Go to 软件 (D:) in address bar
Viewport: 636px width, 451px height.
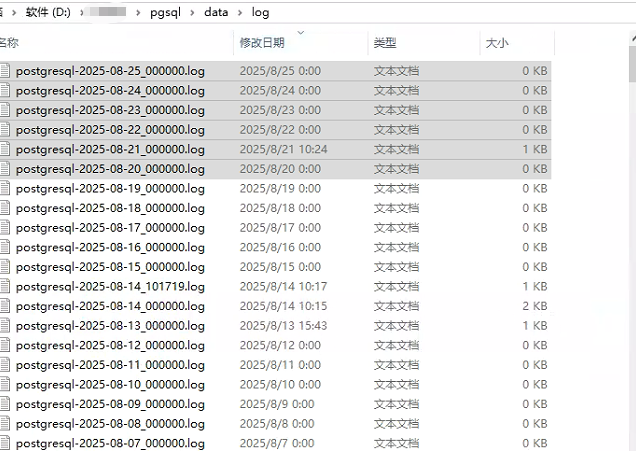pyautogui.click(x=48, y=13)
